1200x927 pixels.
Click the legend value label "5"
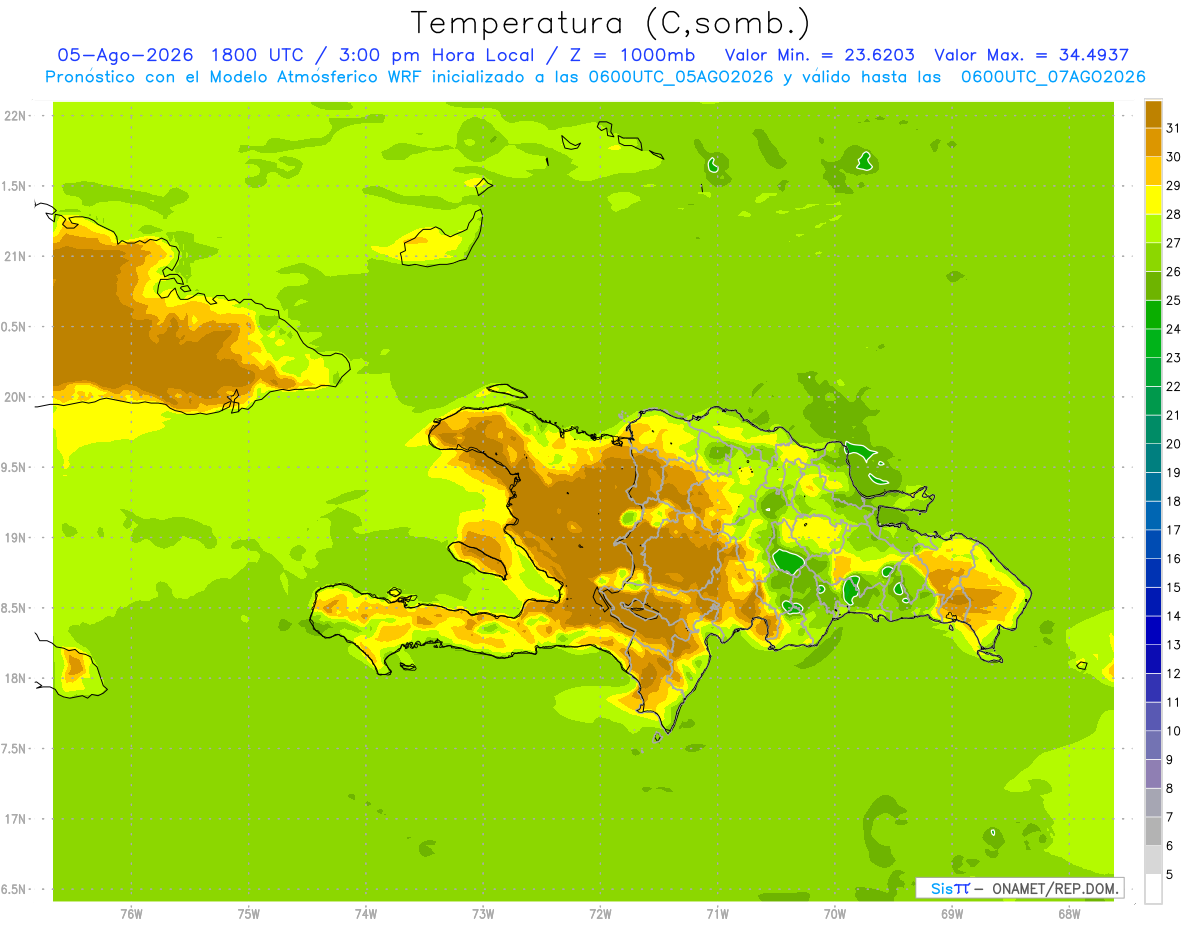point(1170,875)
